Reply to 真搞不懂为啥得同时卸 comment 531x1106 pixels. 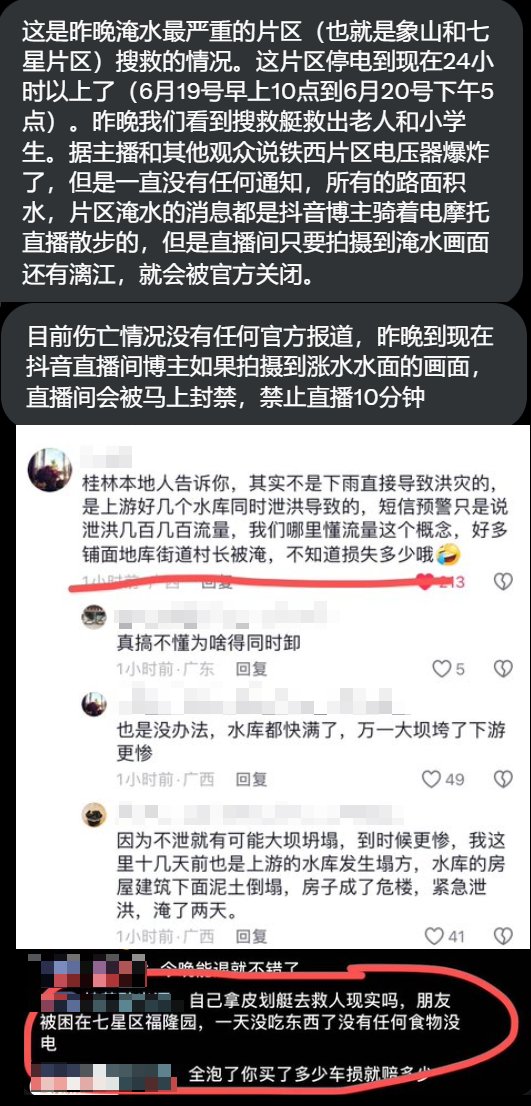(251, 669)
